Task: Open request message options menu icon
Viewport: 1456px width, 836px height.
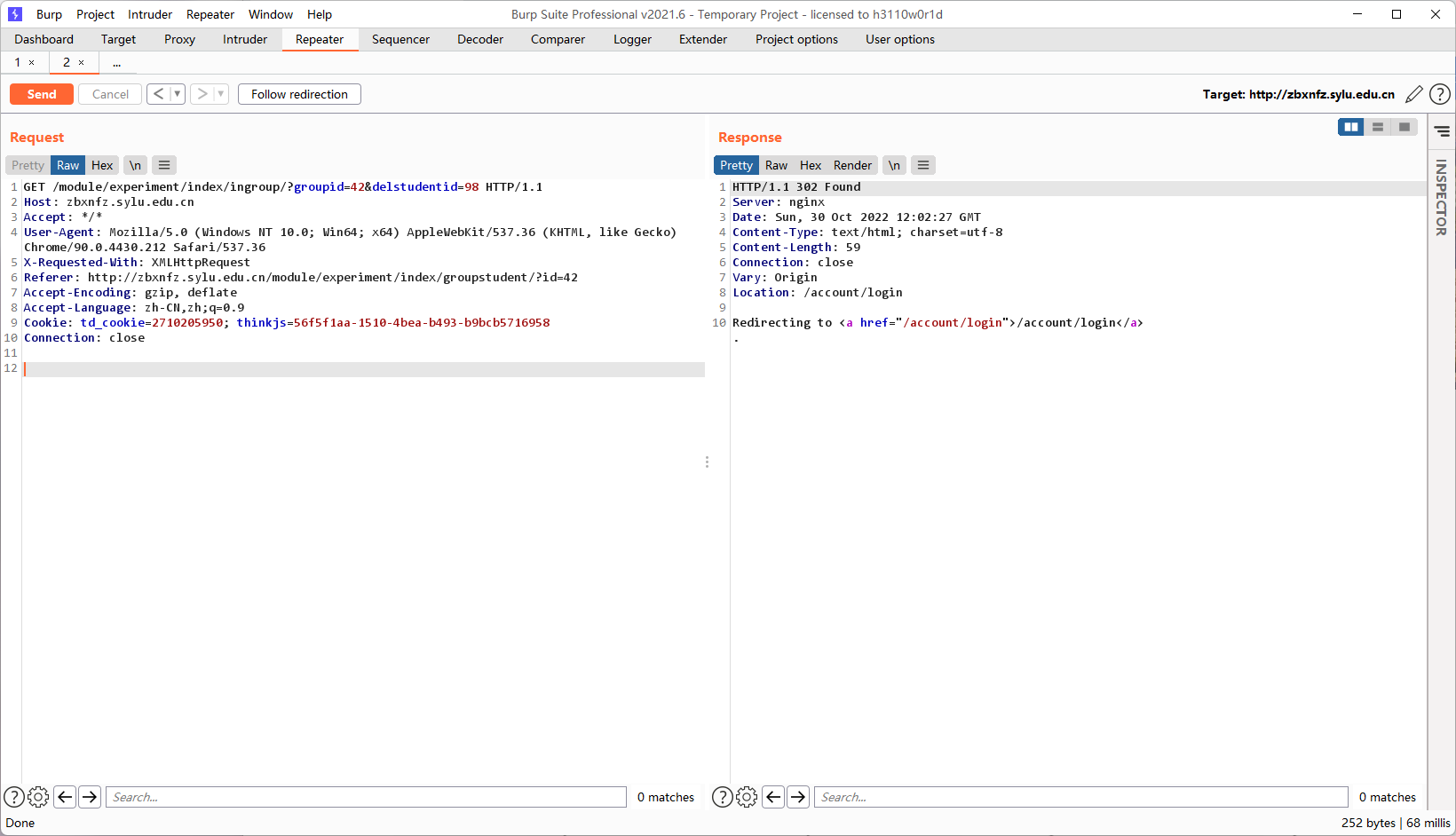Action: [x=164, y=165]
